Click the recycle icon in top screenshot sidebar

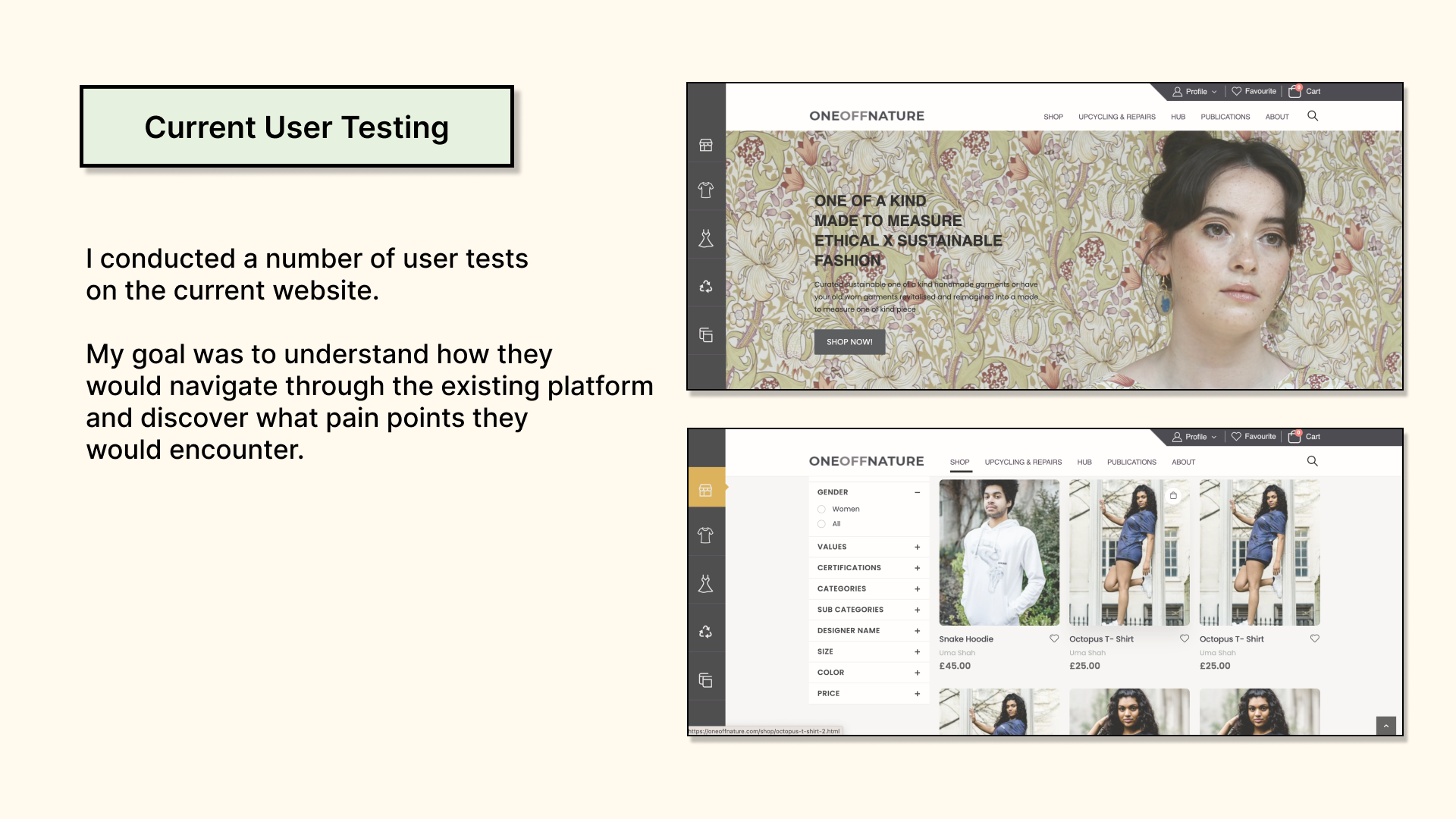(705, 286)
